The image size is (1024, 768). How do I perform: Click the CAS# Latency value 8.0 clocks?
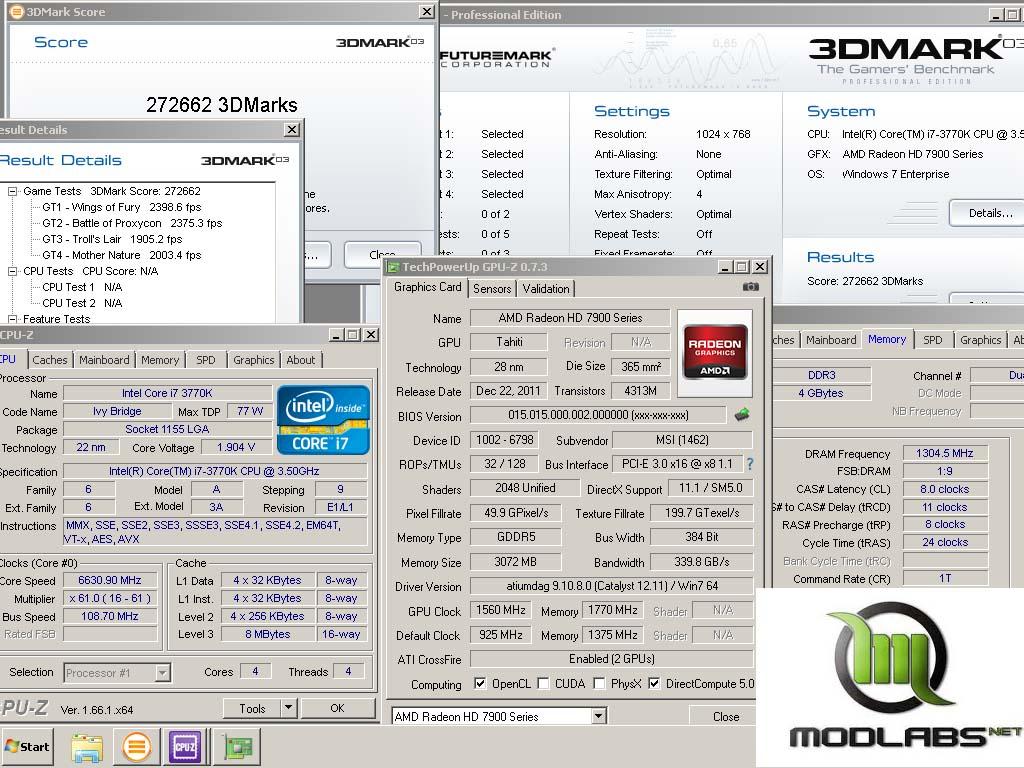(944, 489)
